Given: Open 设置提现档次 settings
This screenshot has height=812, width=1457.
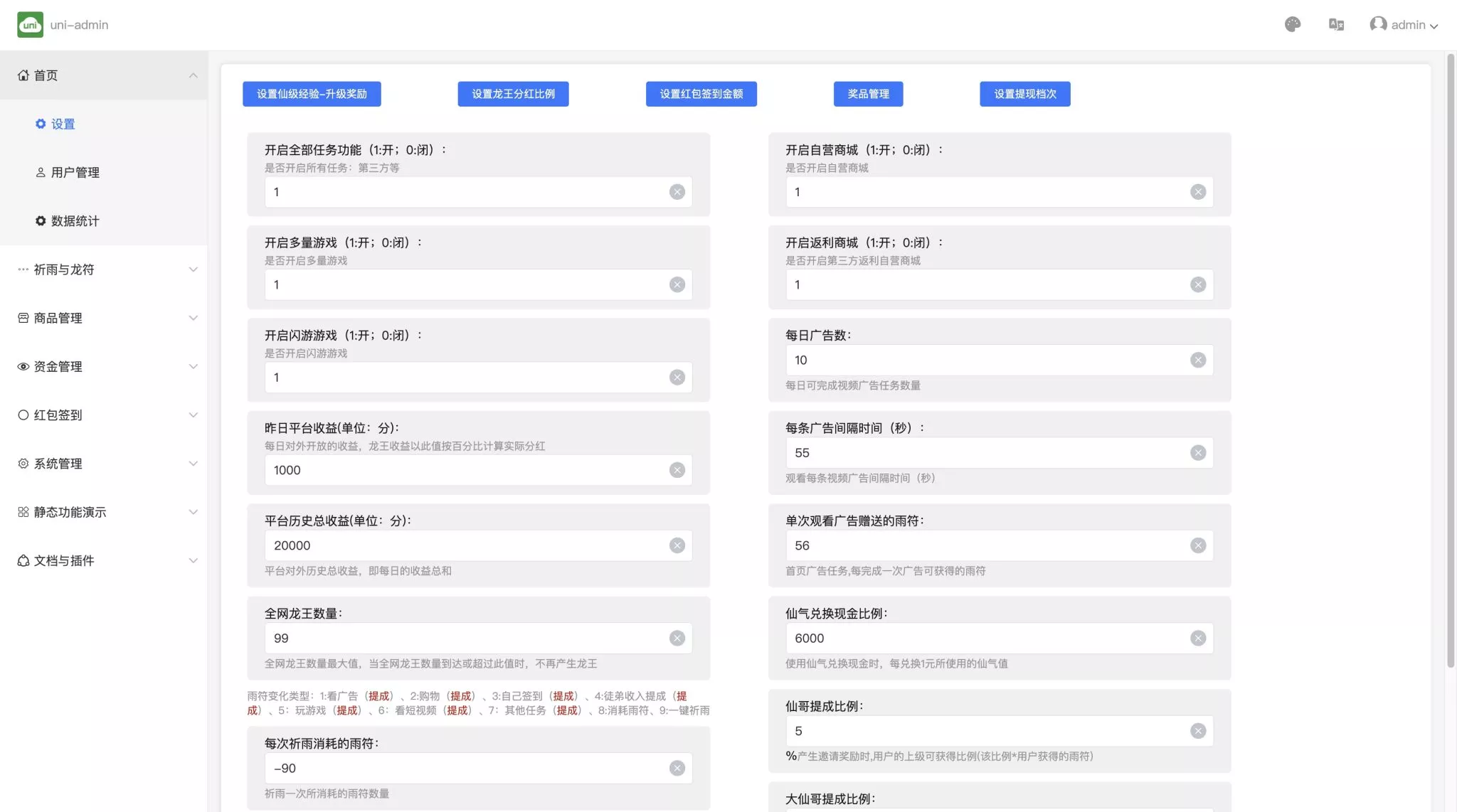Looking at the screenshot, I should tap(1024, 93).
